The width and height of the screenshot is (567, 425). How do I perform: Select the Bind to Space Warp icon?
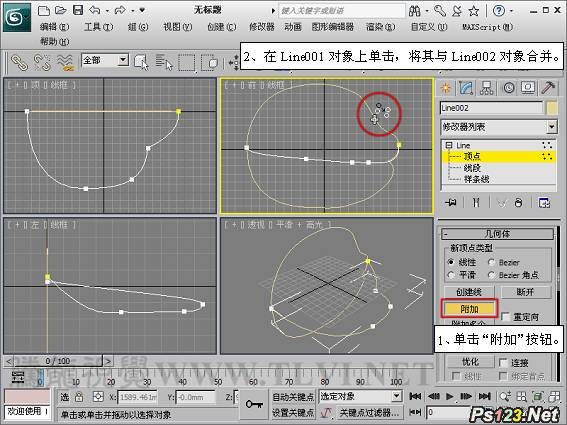point(65,62)
